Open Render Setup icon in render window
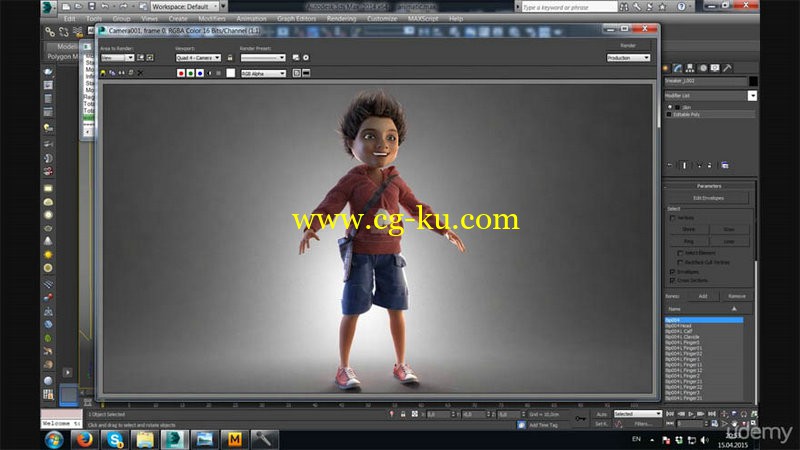Image resolution: width=800 pixels, height=450 pixels. click(295, 58)
